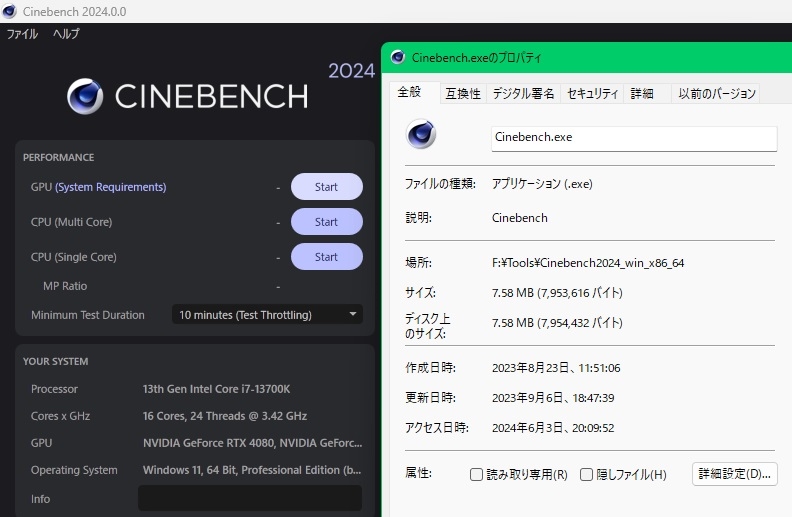Switch to the 互換性 tab

(463, 93)
